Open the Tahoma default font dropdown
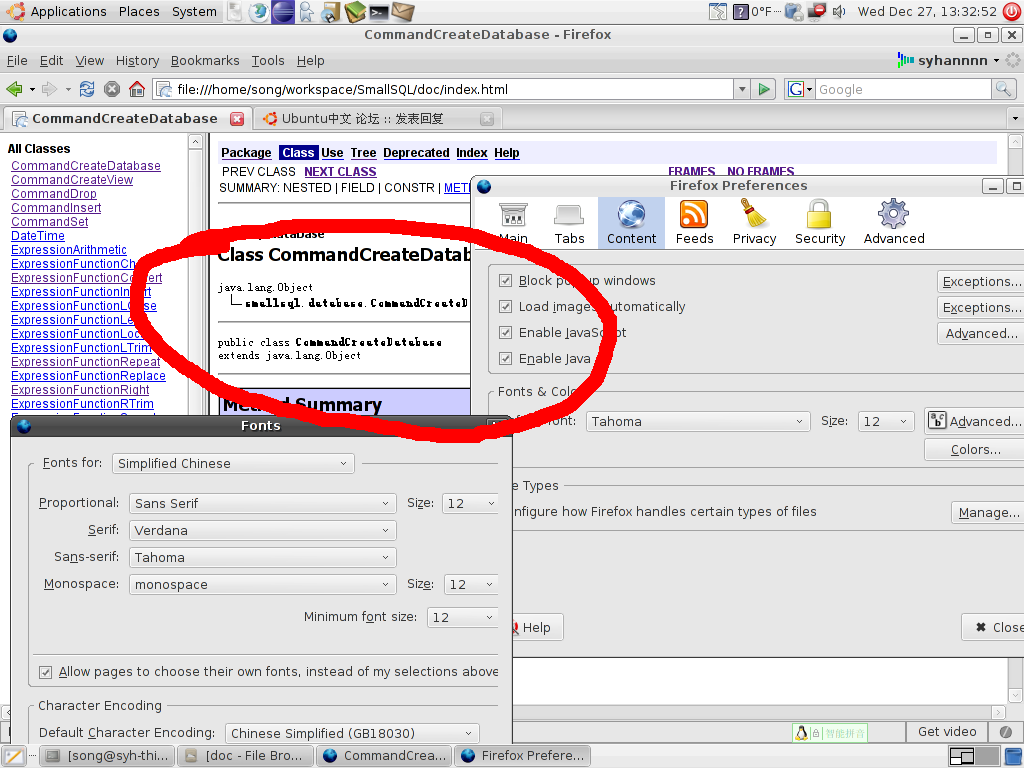 point(697,422)
